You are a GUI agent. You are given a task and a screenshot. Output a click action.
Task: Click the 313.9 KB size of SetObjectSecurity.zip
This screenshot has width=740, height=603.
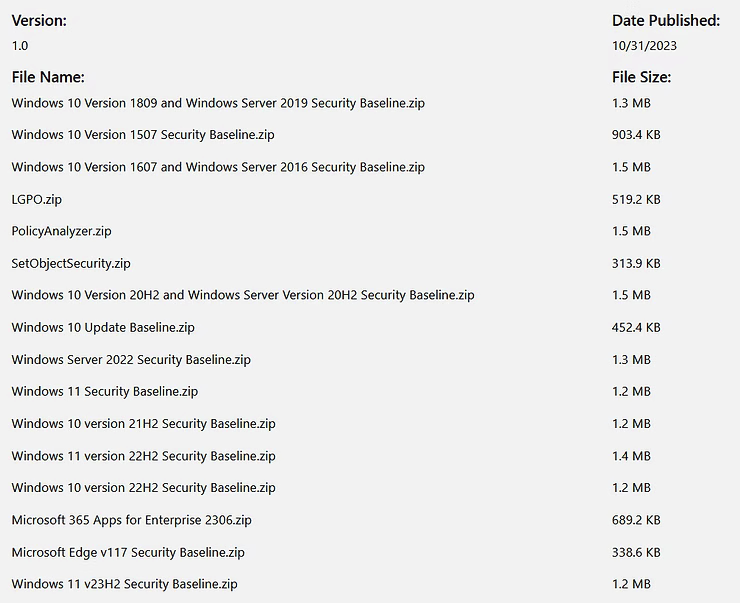pyautogui.click(x=636, y=263)
